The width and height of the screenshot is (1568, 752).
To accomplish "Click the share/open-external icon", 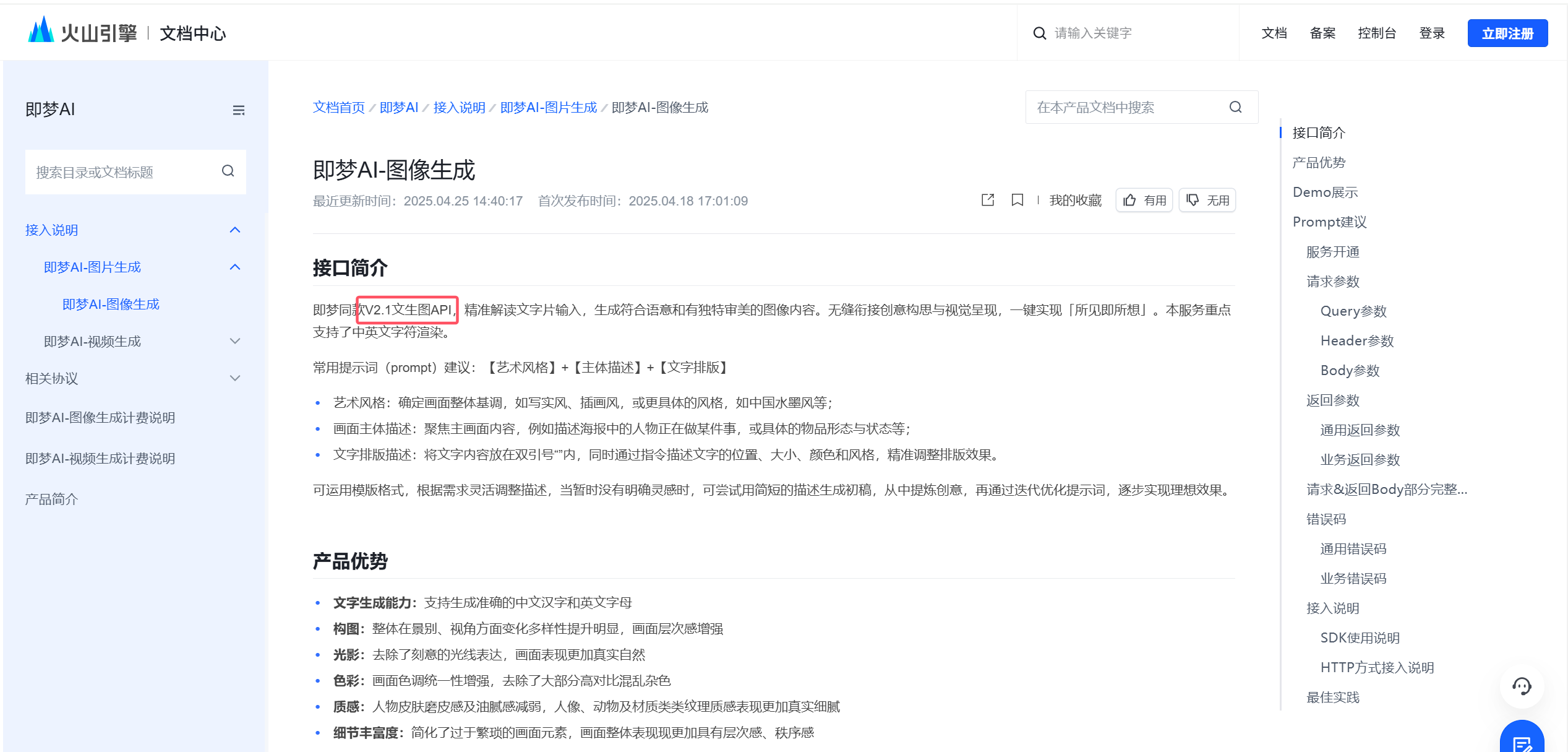I will point(988,200).
